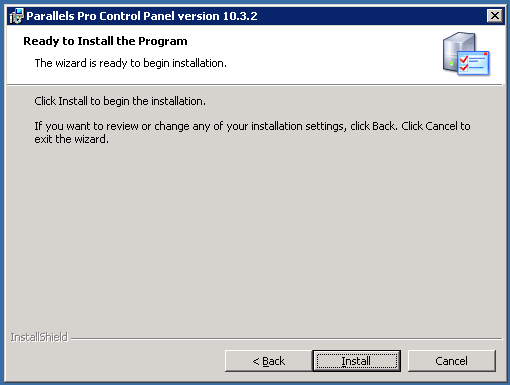Screen dimensions: 510x385
Task: Click the version number 10.3.2 in the title bar
Action: [240, 16]
